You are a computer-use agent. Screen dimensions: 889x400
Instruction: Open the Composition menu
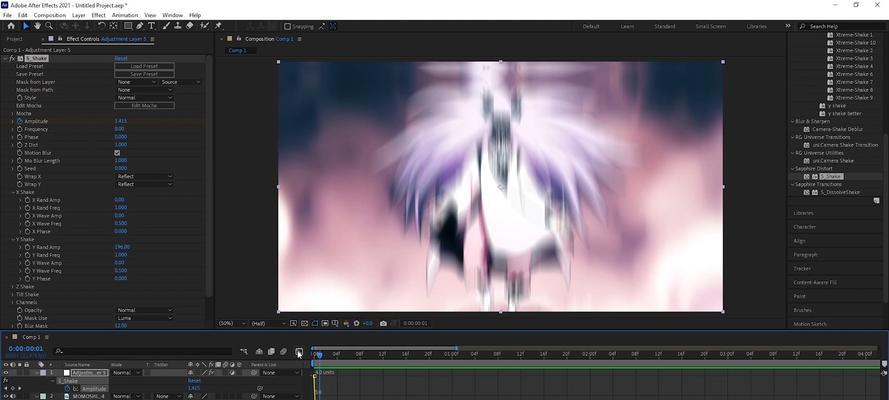point(50,15)
